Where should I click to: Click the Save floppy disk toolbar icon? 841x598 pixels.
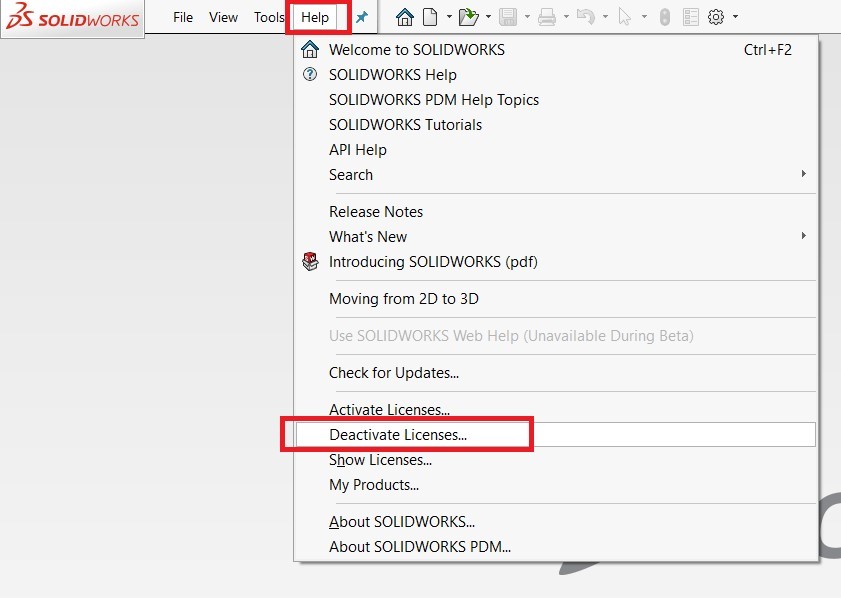[508, 17]
